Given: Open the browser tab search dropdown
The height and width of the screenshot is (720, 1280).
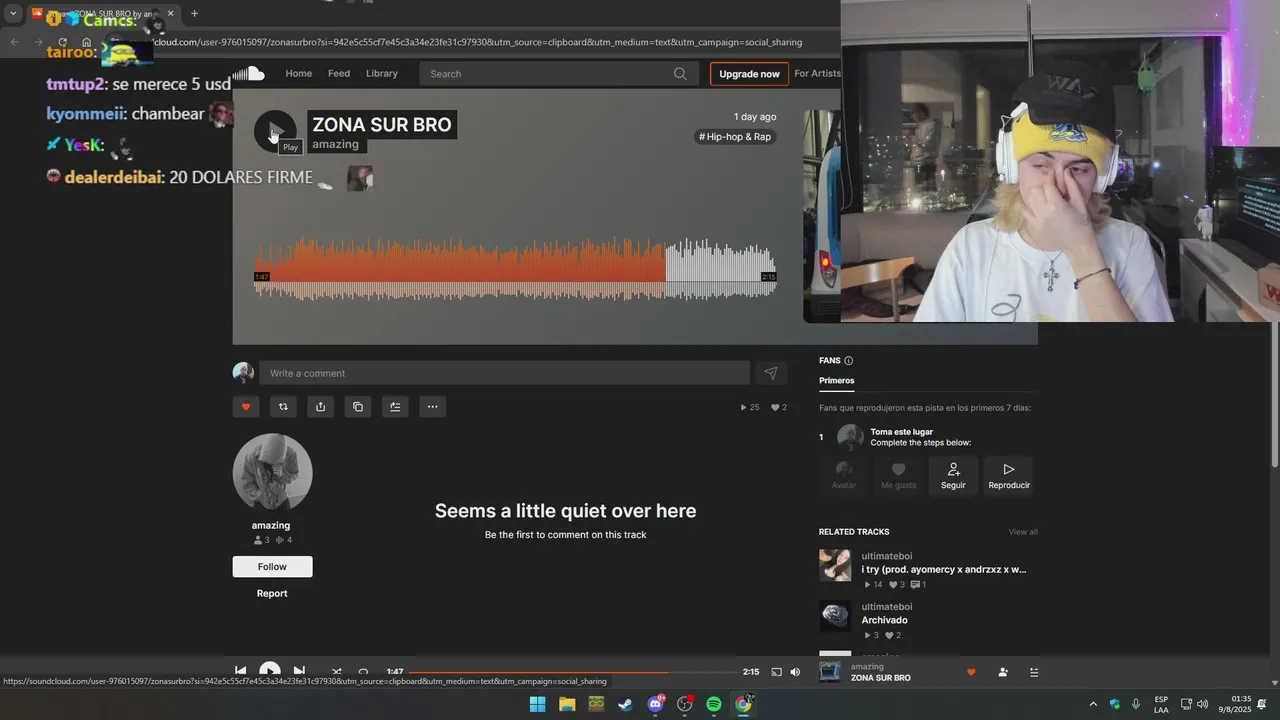Looking at the screenshot, I should click(x=13, y=13).
